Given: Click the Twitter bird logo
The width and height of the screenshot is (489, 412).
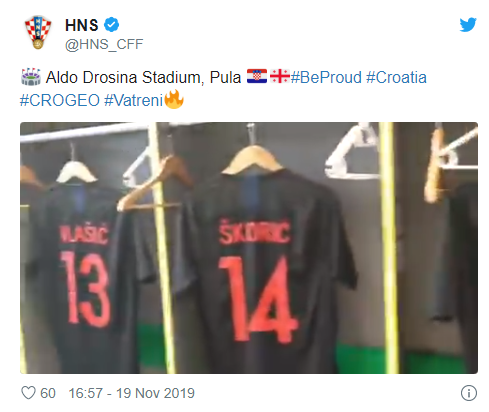Looking at the screenshot, I should (x=468, y=25).
